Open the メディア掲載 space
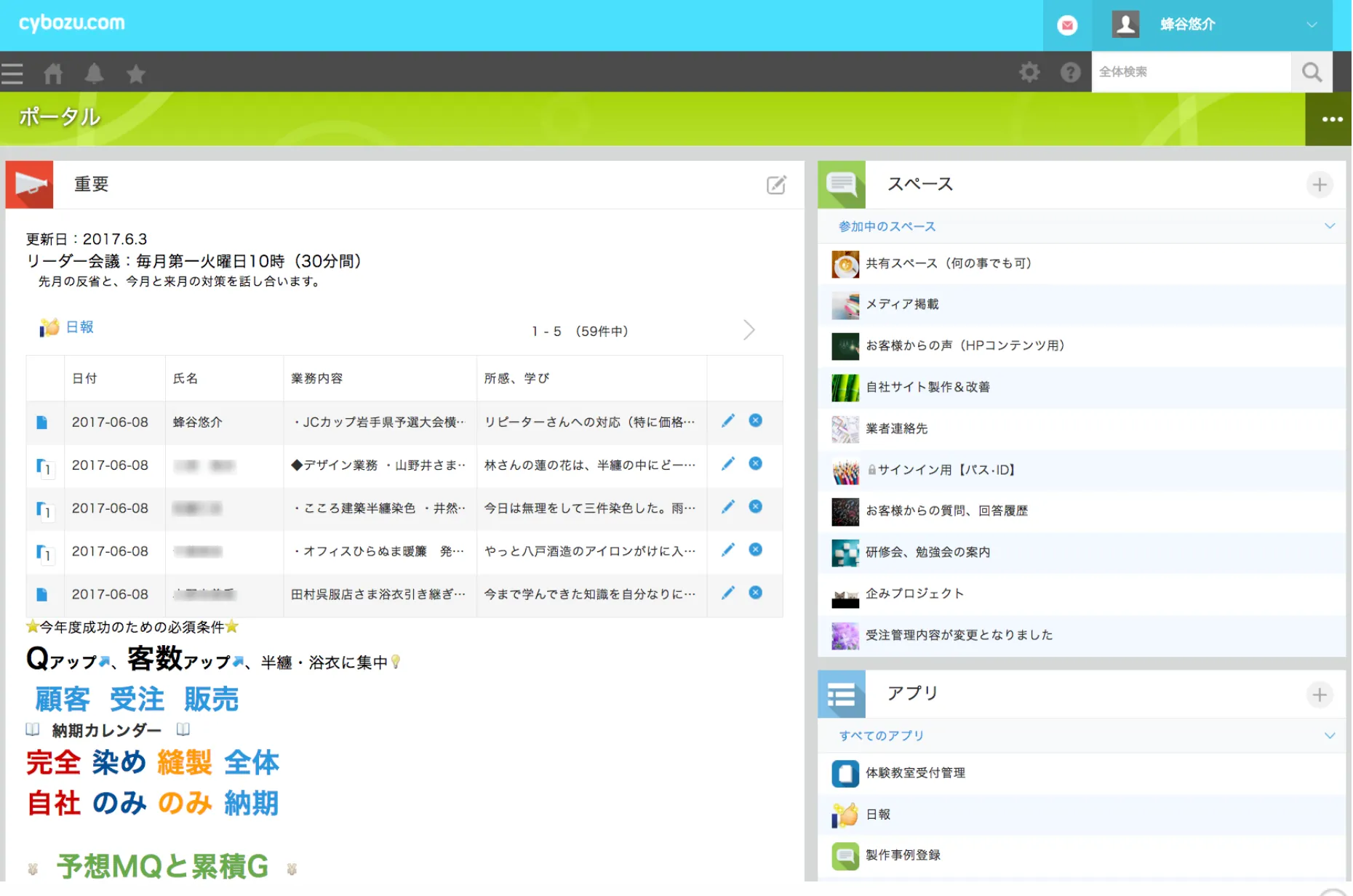 pyautogui.click(x=901, y=305)
